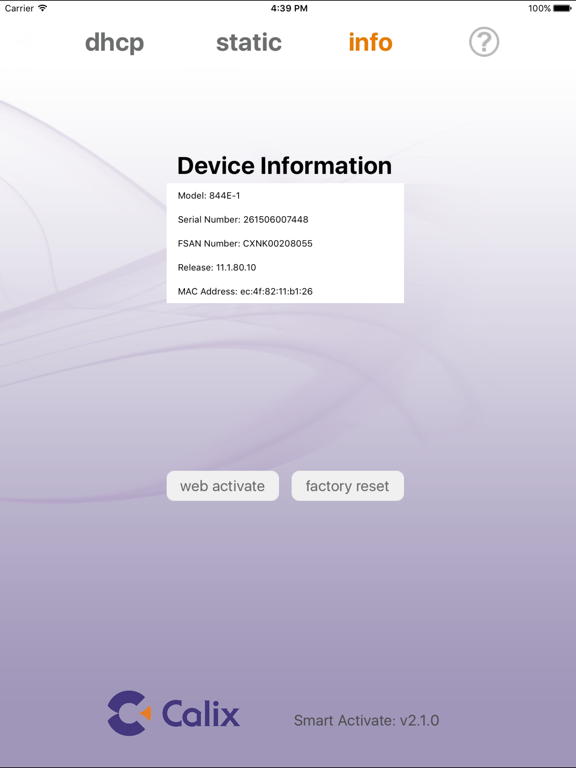
Task: Select the Model: 844E-1 line
Action: click(209, 195)
